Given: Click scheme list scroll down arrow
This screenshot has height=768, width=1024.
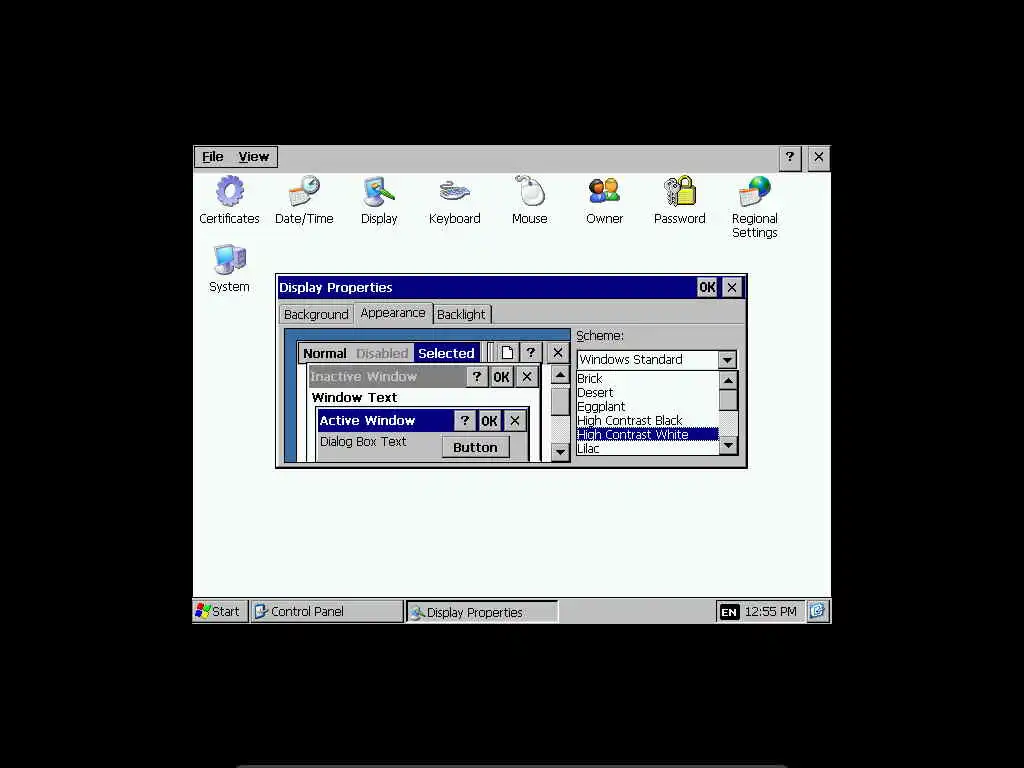Looking at the screenshot, I should click(x=728, y=446).
